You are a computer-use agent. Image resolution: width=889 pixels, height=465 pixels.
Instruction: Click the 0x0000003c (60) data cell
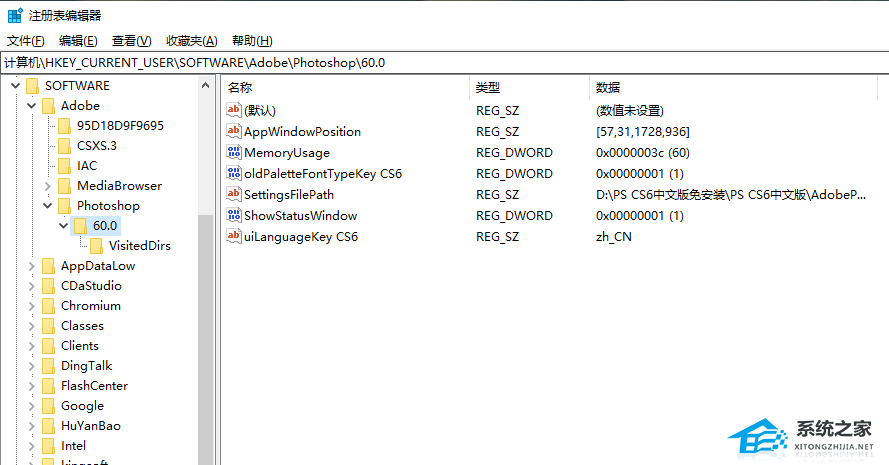[643, 153]
